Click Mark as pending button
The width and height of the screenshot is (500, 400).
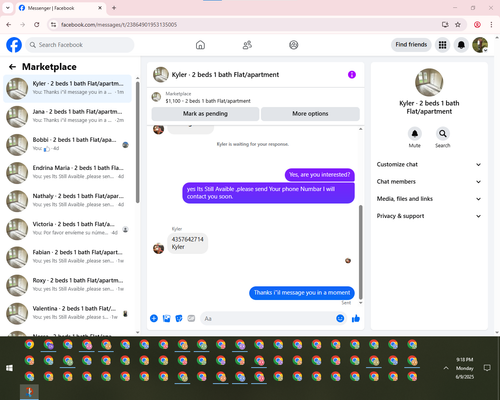pos(205,114)
